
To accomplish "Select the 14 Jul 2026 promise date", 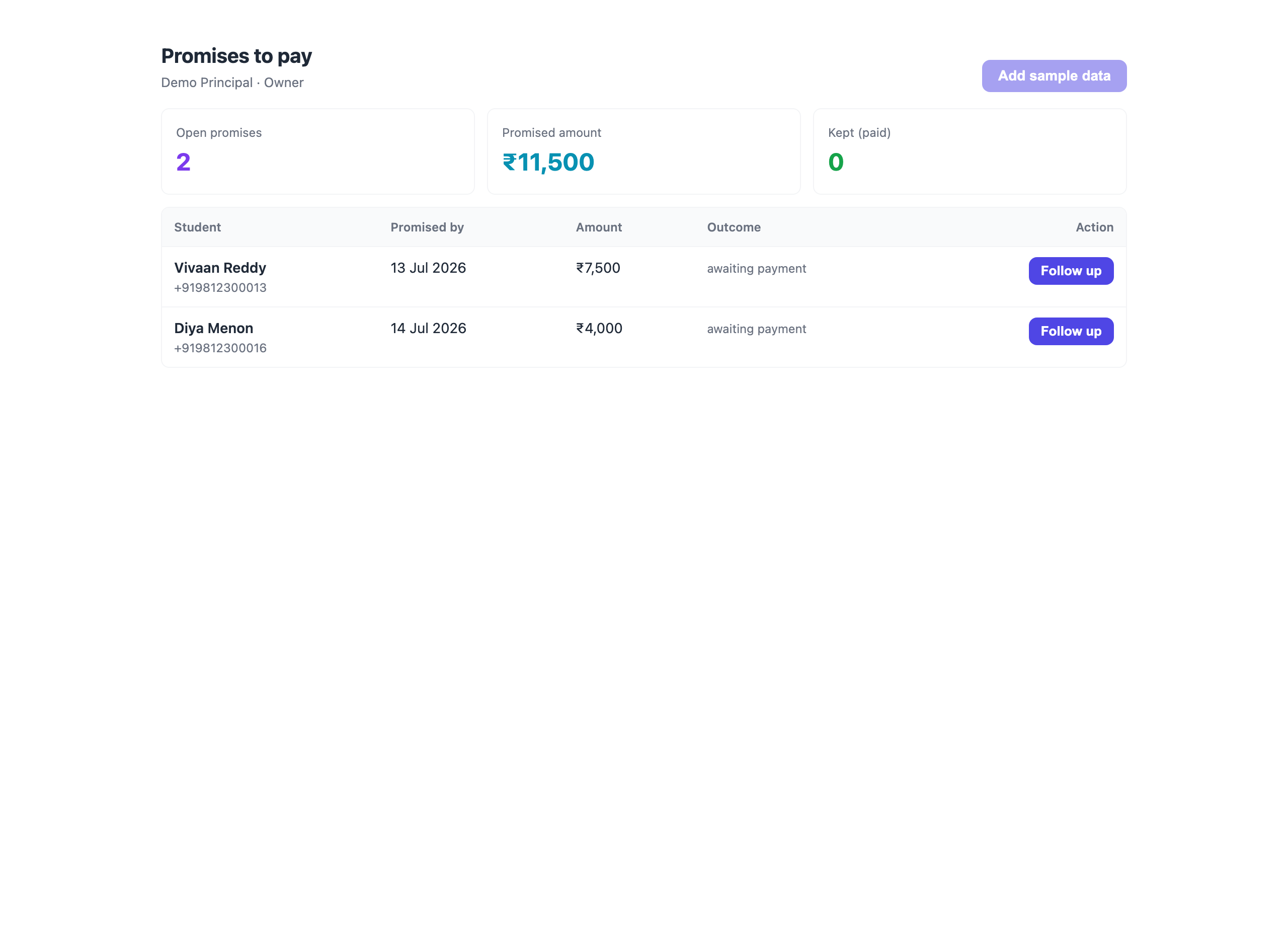I will (428, 328).
